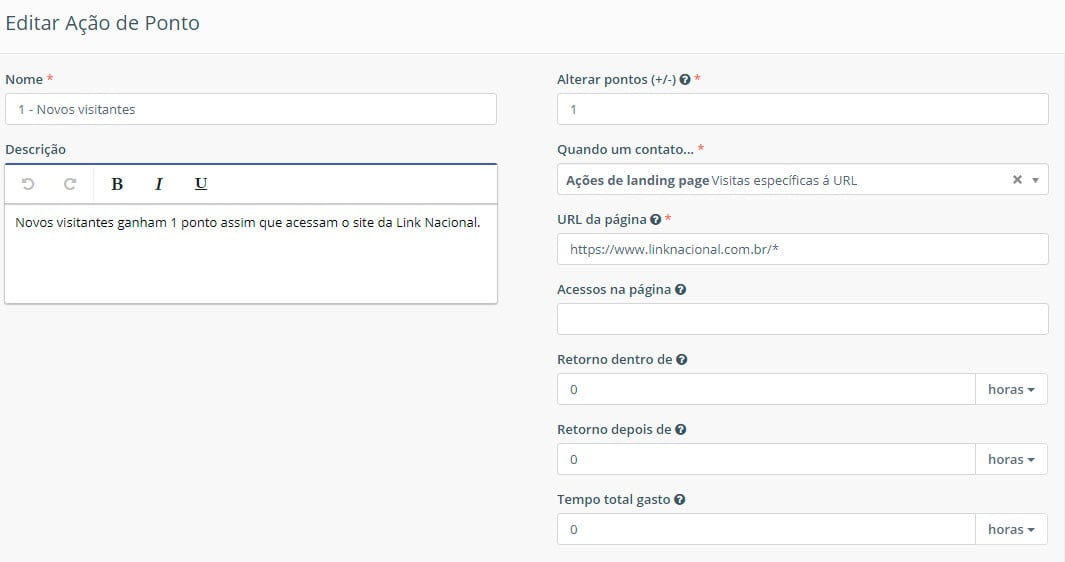The image size is (1065, 562).
Task: Open horas unit dropdown for Retorno depois de
Action: click(1011, 459)
